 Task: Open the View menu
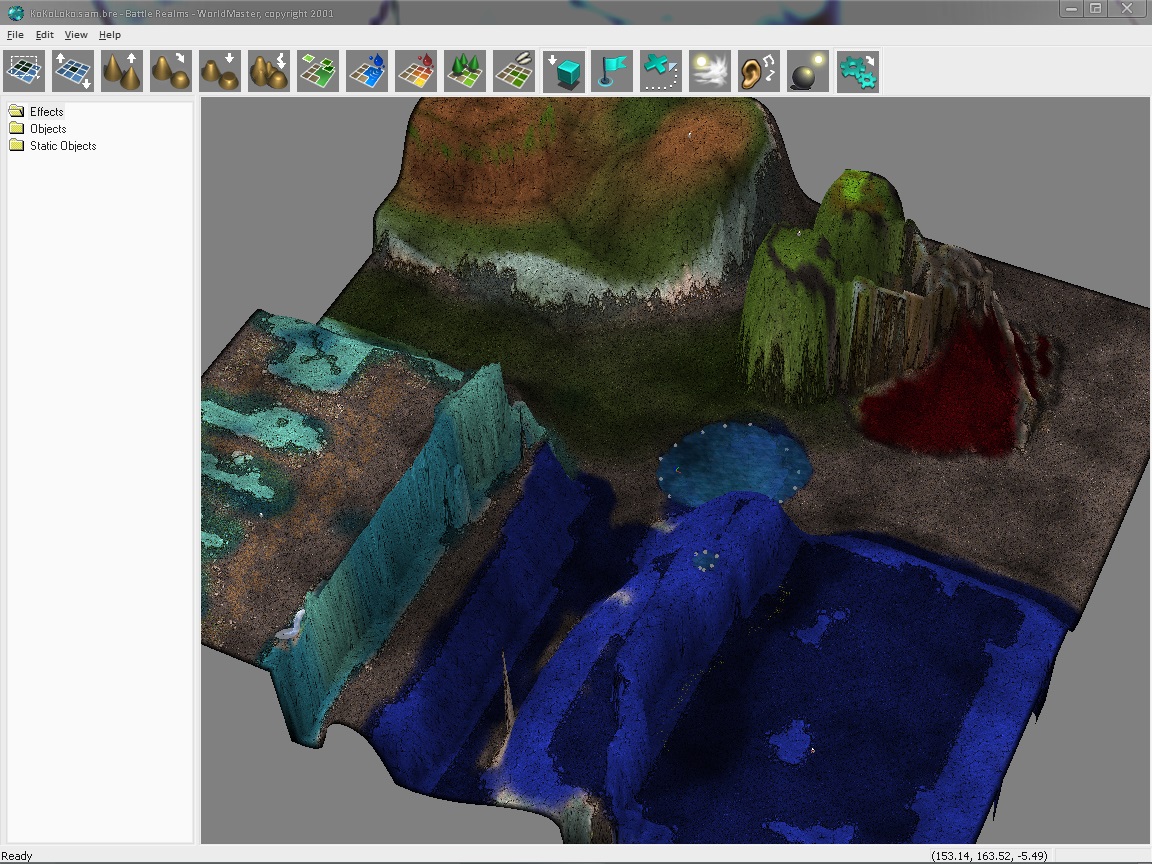click(x=76, y=35)
